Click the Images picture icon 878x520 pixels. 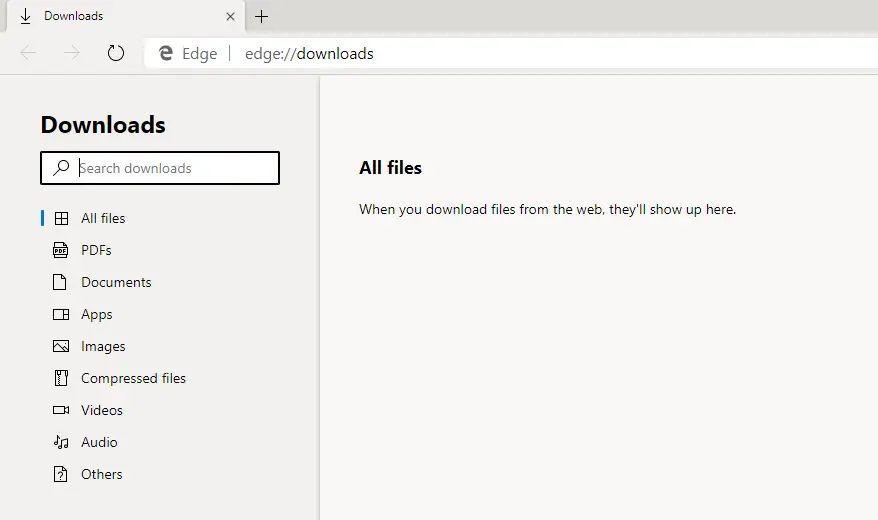(x=61, y=346)
